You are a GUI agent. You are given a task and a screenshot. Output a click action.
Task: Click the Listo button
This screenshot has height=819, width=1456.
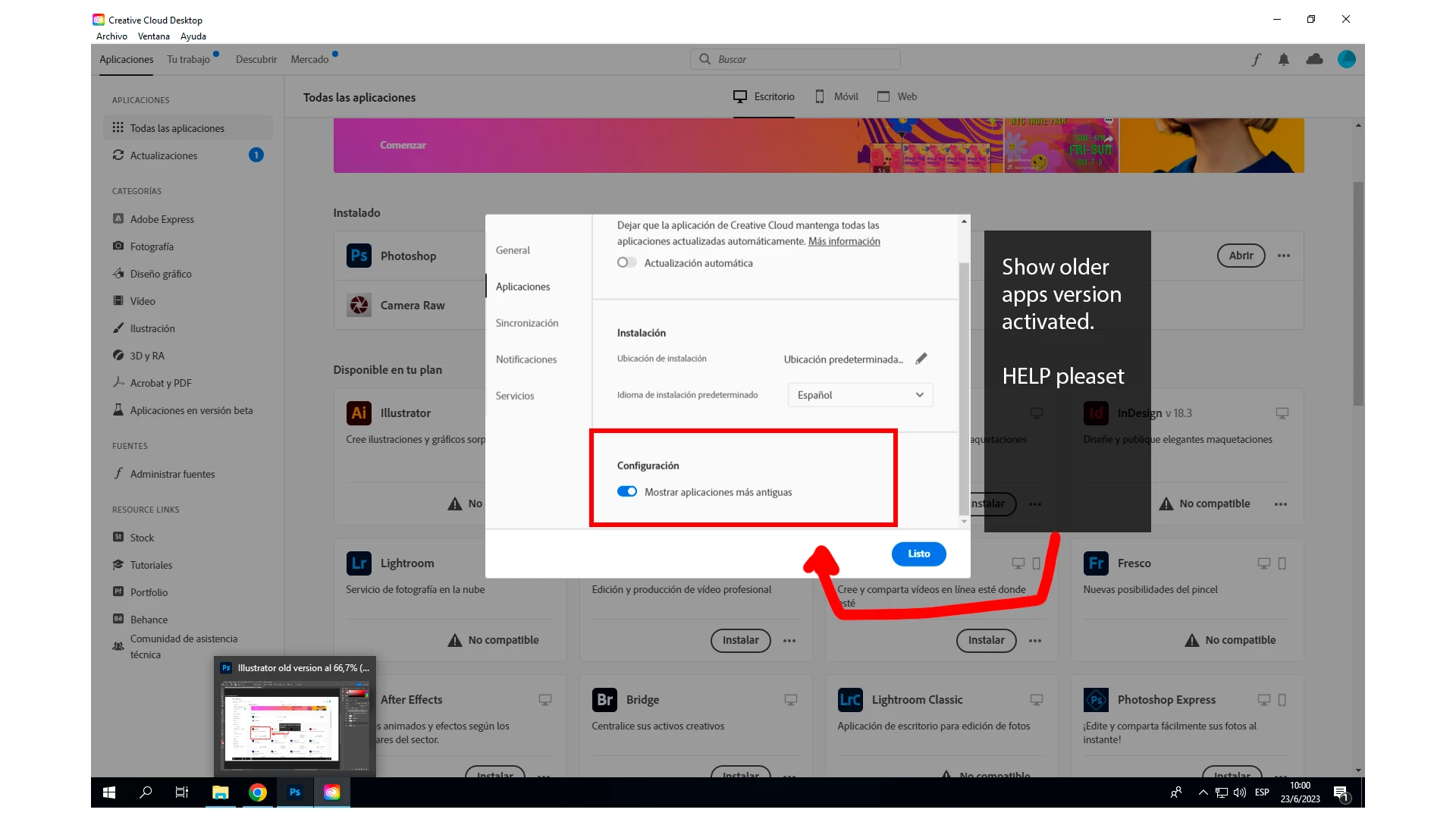point(918,554)
